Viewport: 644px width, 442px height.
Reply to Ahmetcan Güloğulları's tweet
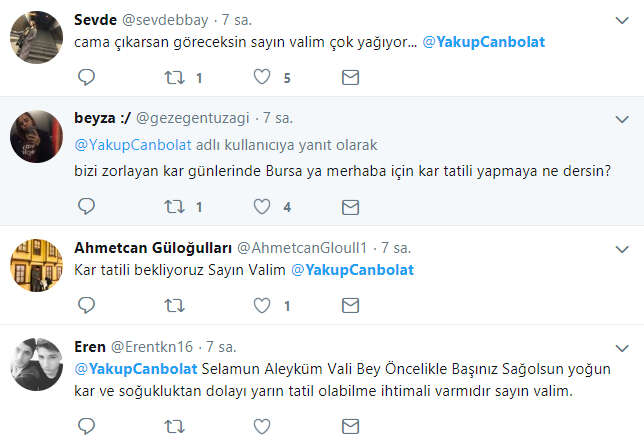point(86,305)
